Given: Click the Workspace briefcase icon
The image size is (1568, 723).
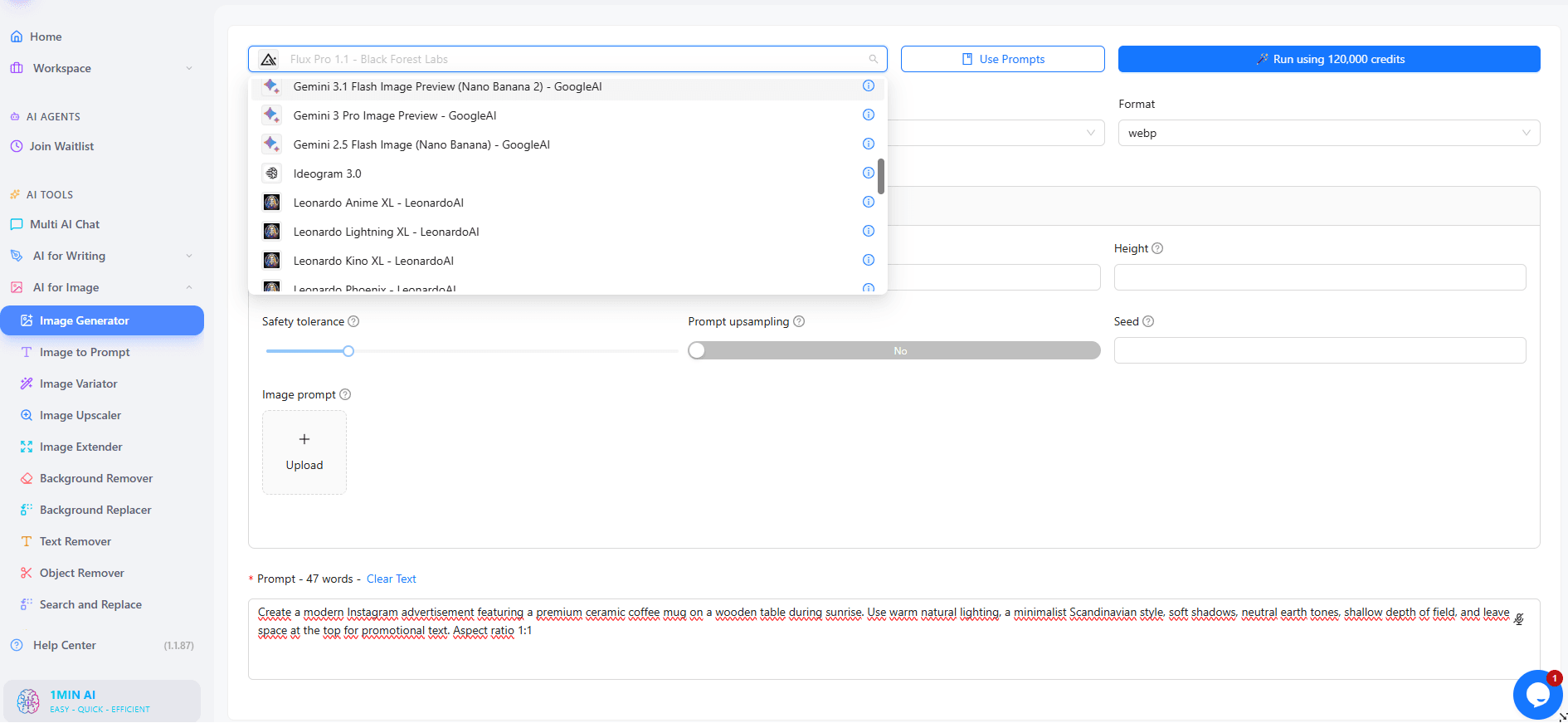Looking at the screenshot, I should pyautogui.click(x=17, y=68).
